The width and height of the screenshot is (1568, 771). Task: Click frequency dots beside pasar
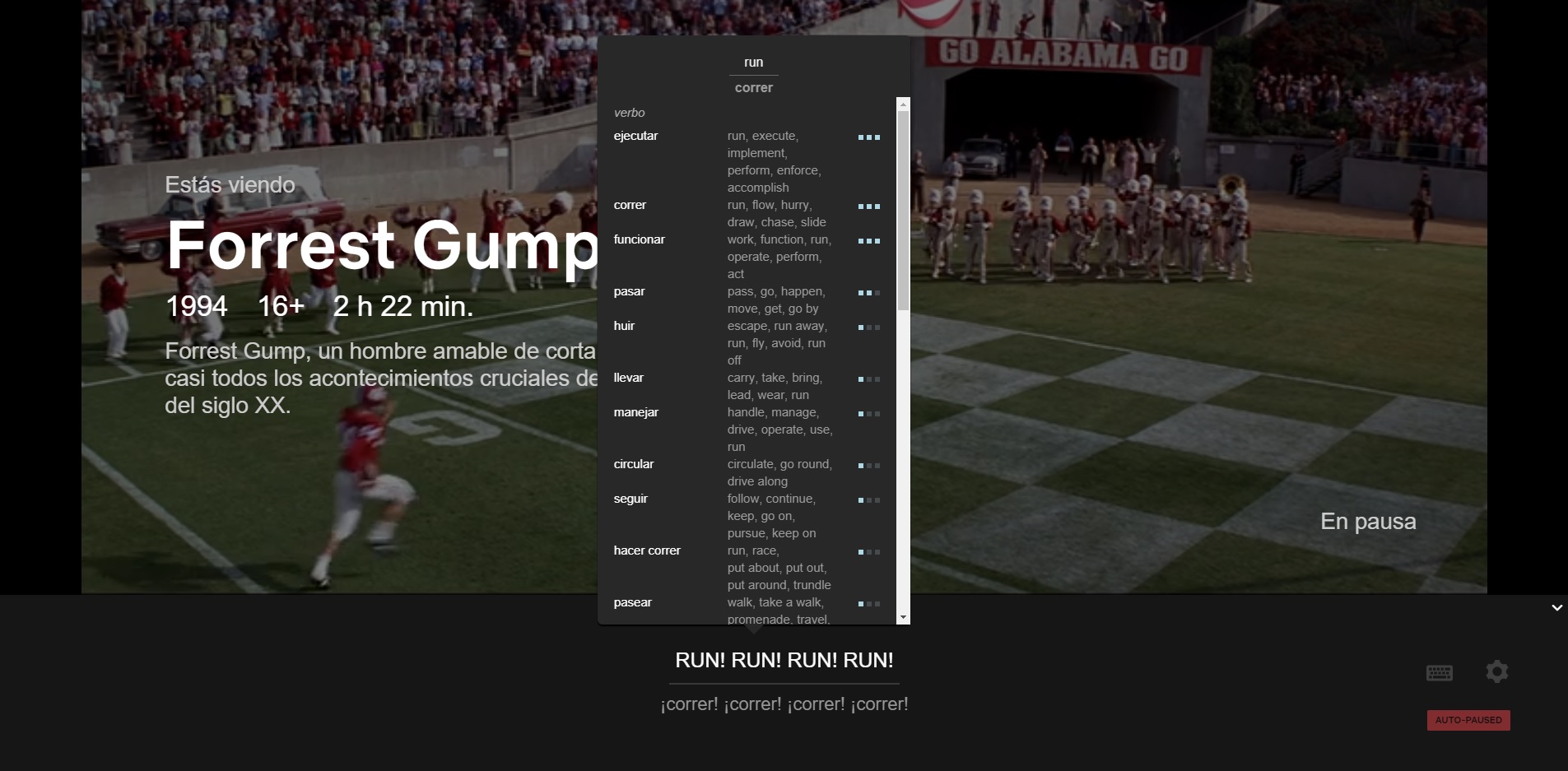point(868,293)
